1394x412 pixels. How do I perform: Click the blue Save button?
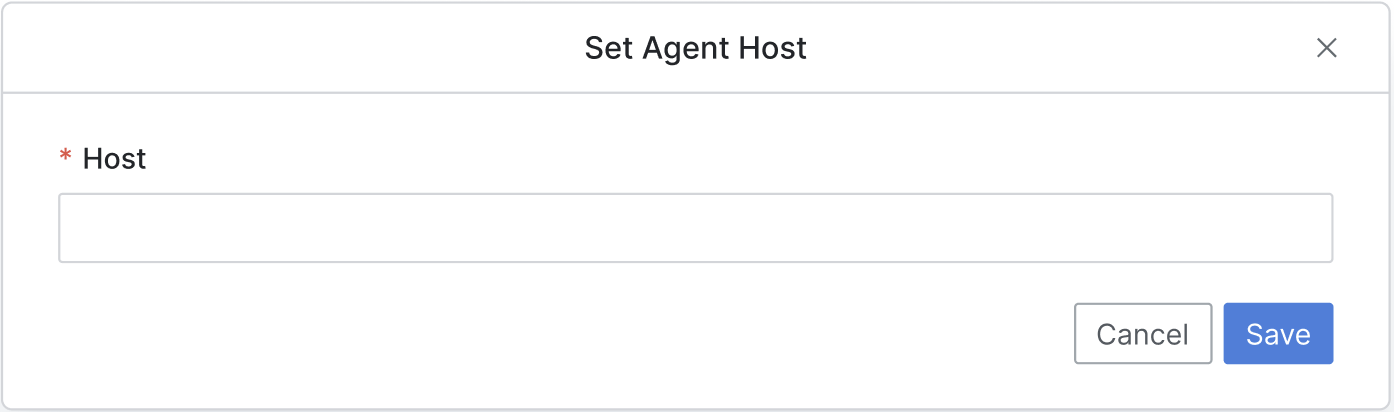pyautogui.click(x=1277, y=334)
